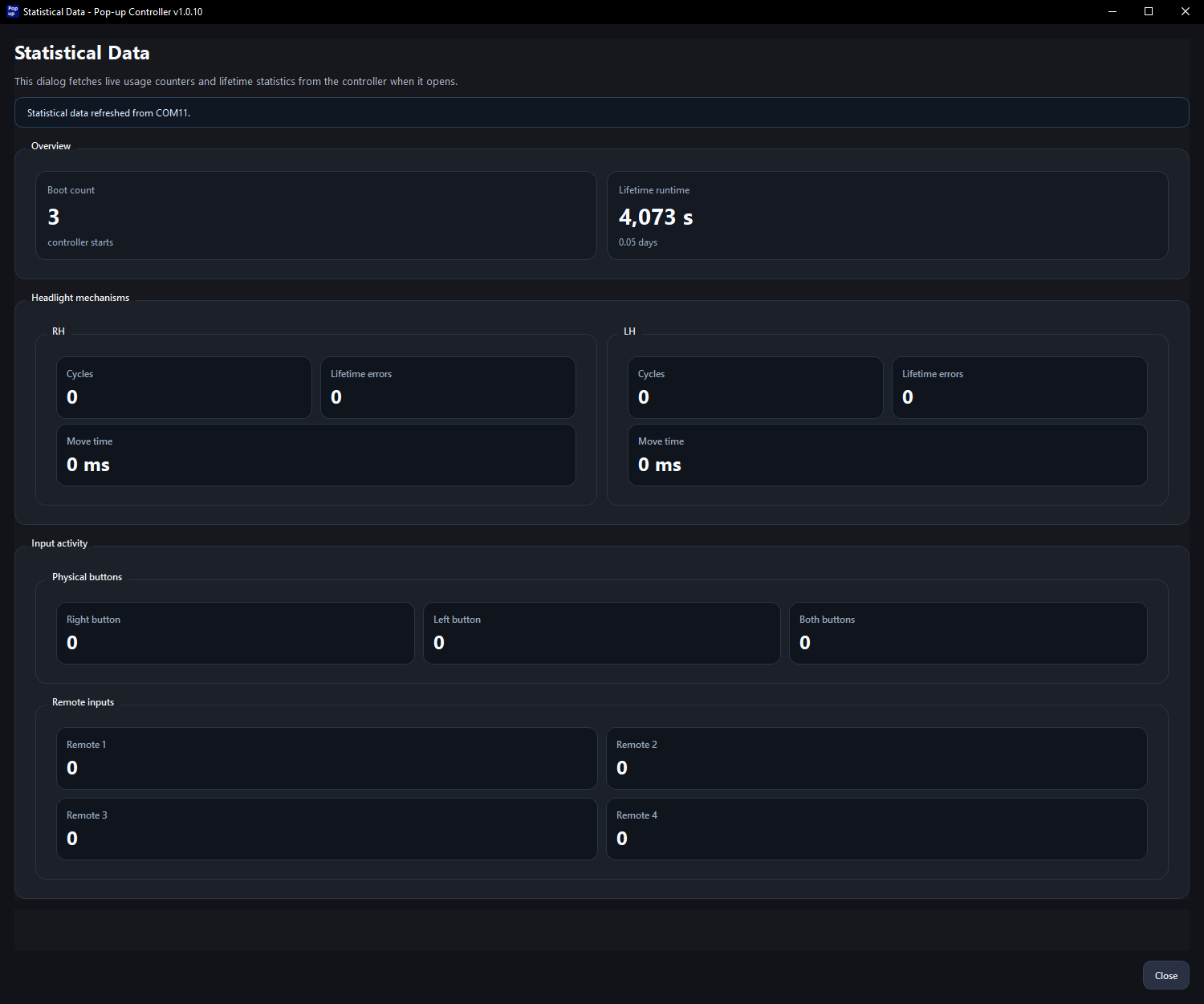This screenshot has width=1204, height=1004.
Task: Click the Boot count card
Action: click(x=315, y=215)
